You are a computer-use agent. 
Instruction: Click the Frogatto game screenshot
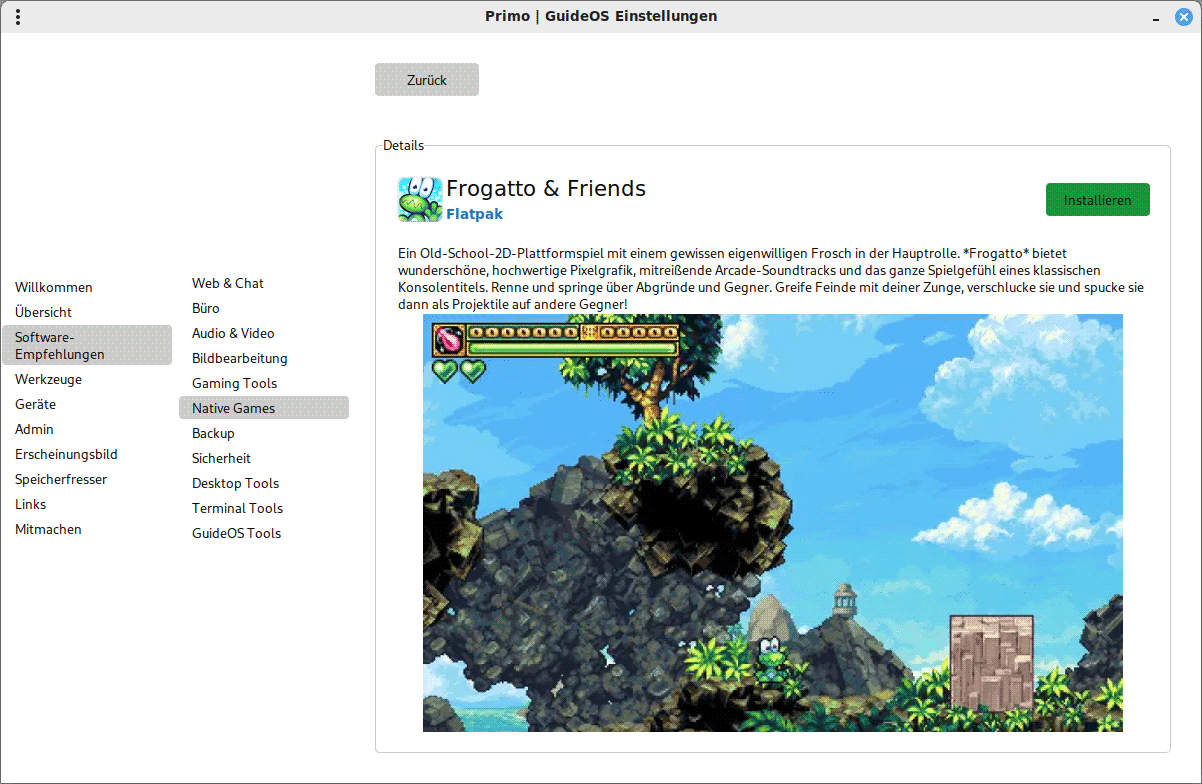[773, 523]
